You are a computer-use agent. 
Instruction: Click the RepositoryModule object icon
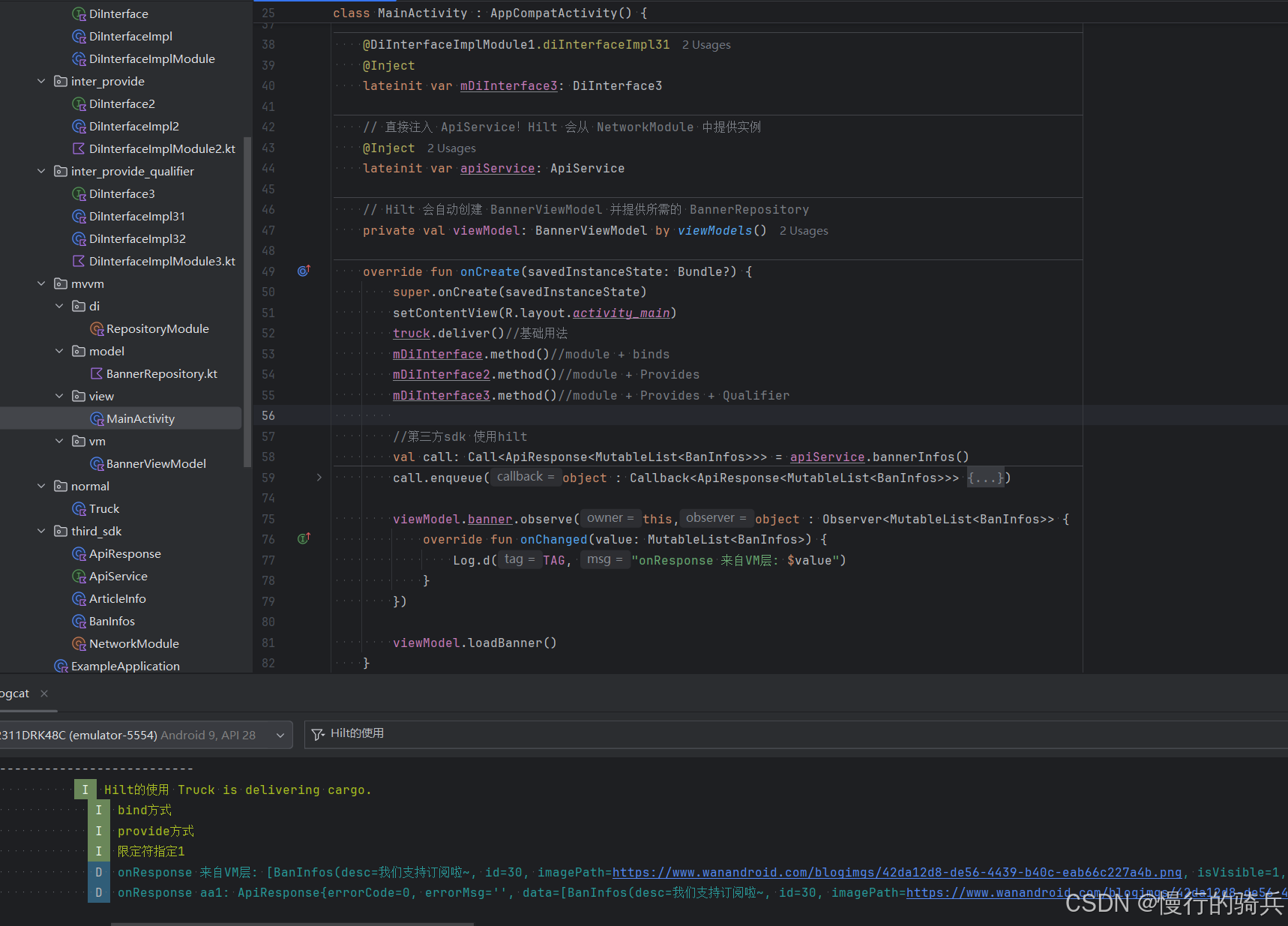coord(97,328)
